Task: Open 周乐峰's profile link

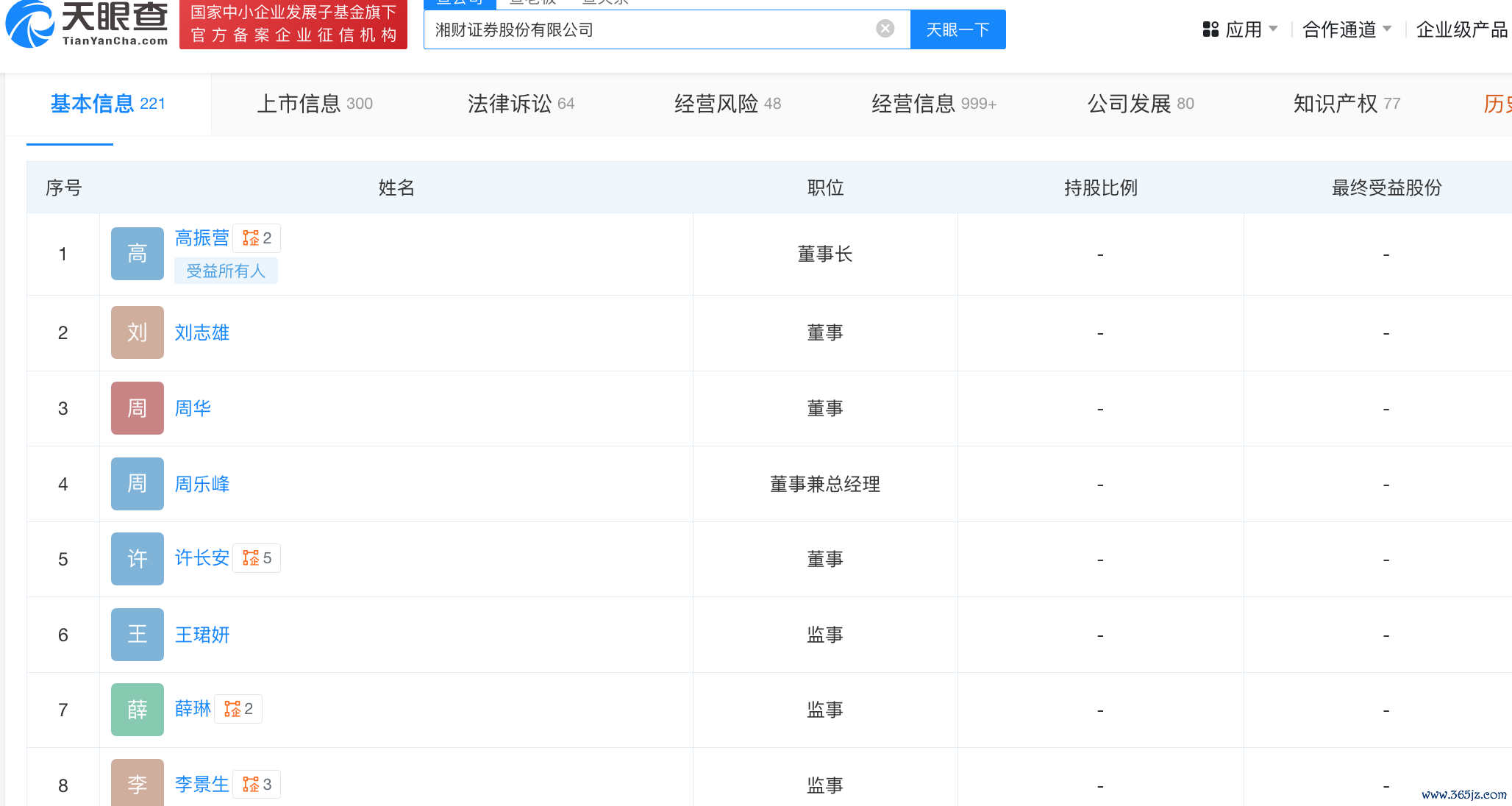Action: (x=202, y=484)
